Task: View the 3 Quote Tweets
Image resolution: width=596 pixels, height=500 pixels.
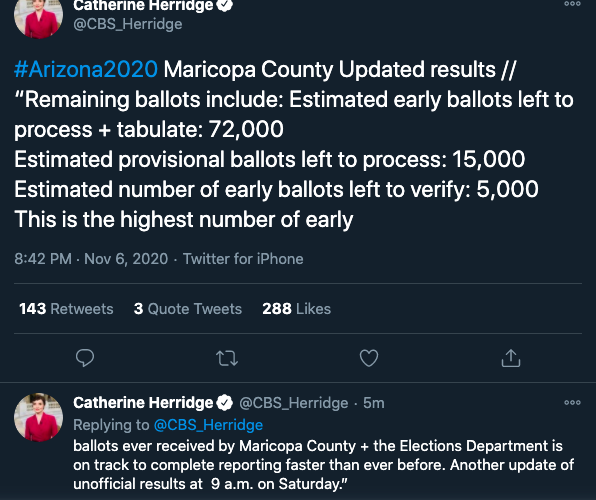Action: [188, 309]
